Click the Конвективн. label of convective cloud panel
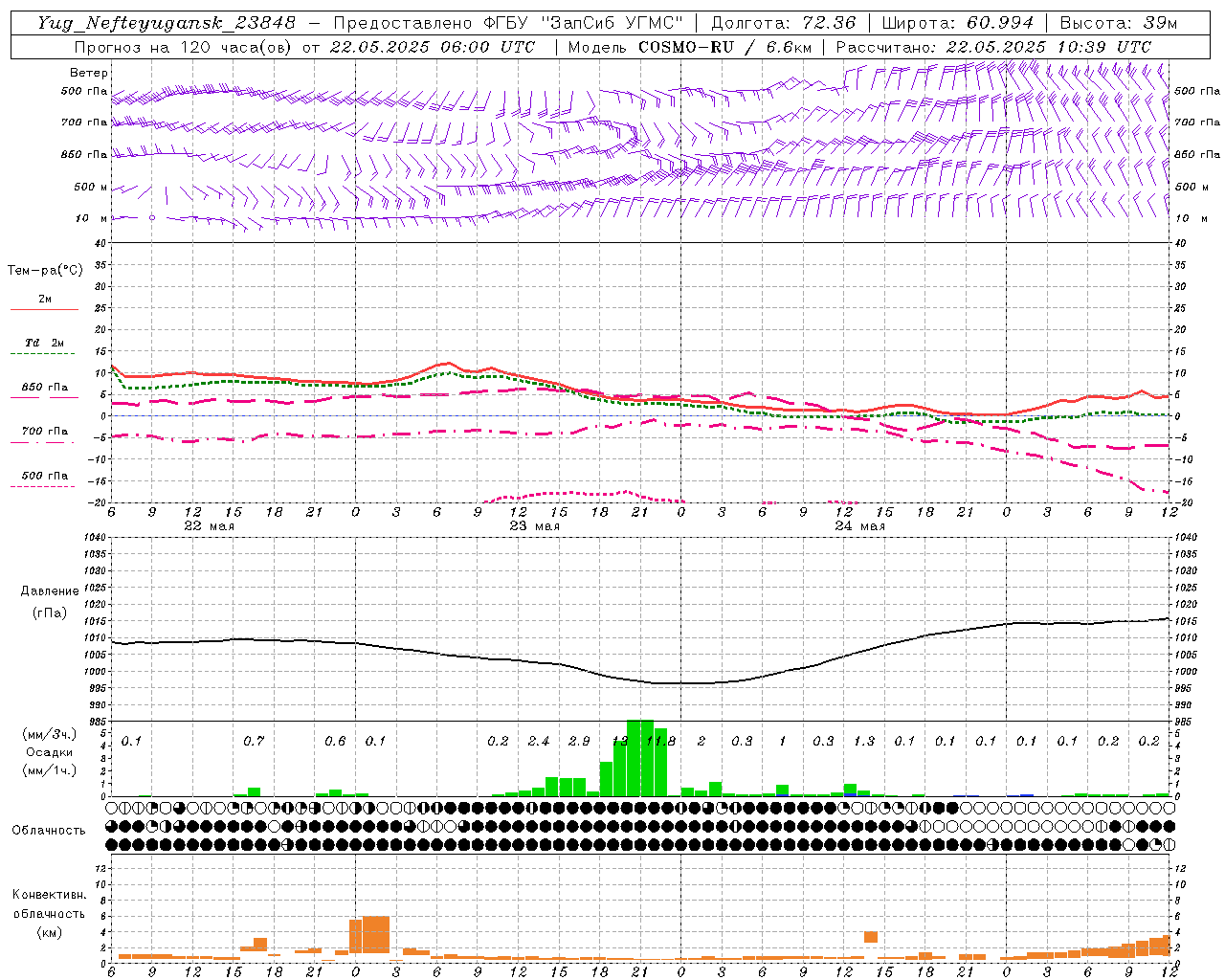Viewport: 1225px width, 980px height. point(49,895)
